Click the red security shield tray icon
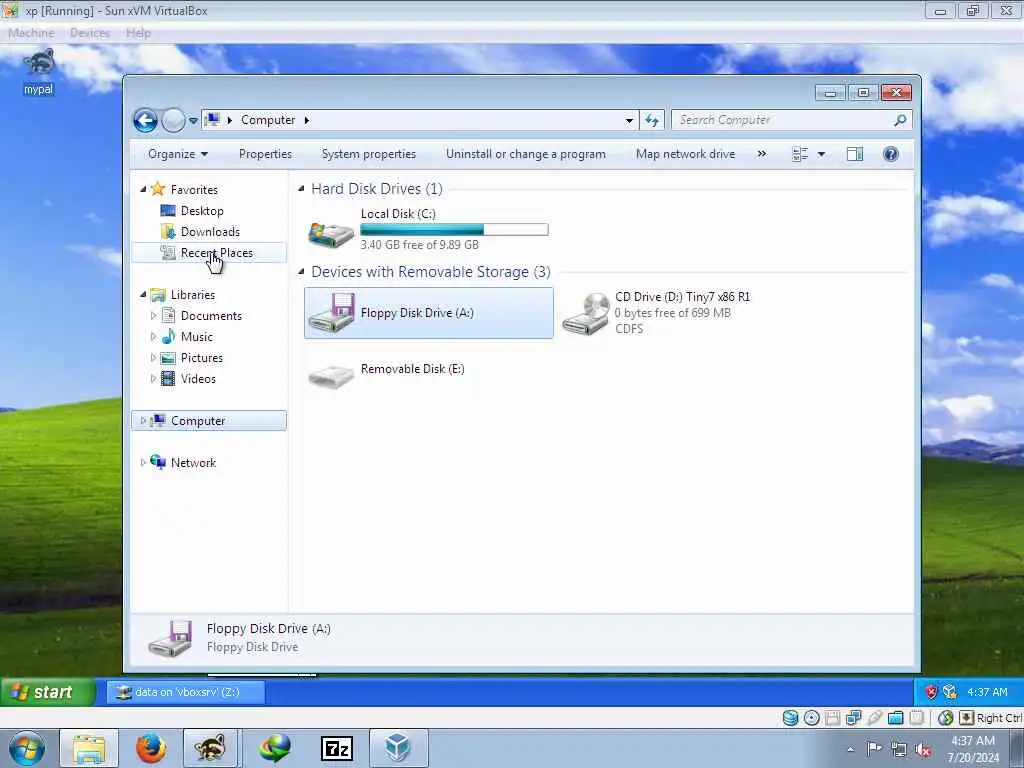1024x768 pixels. [931, 692]
